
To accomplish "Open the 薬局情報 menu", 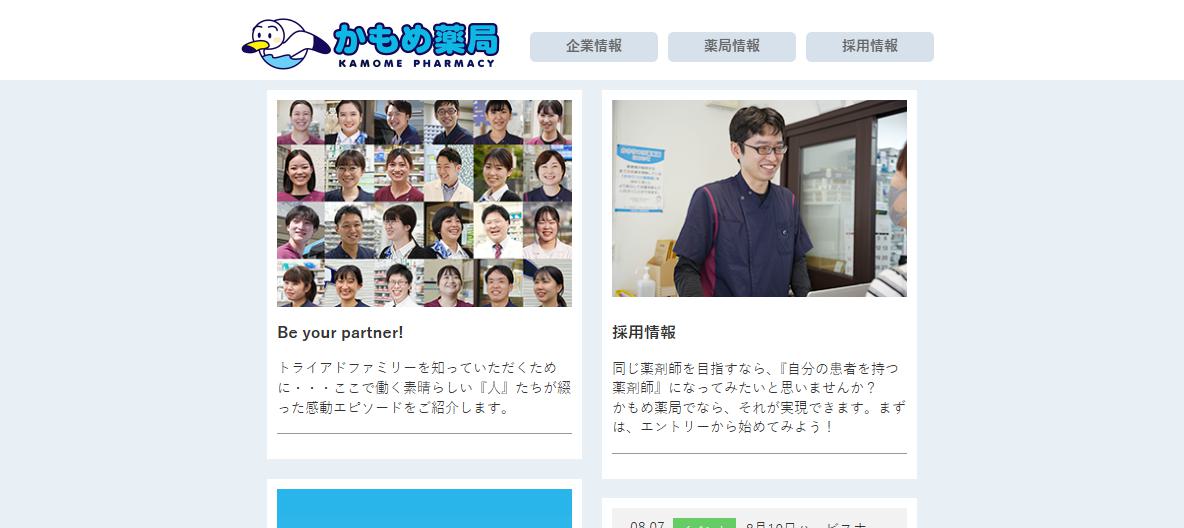I will pos(732,46).
